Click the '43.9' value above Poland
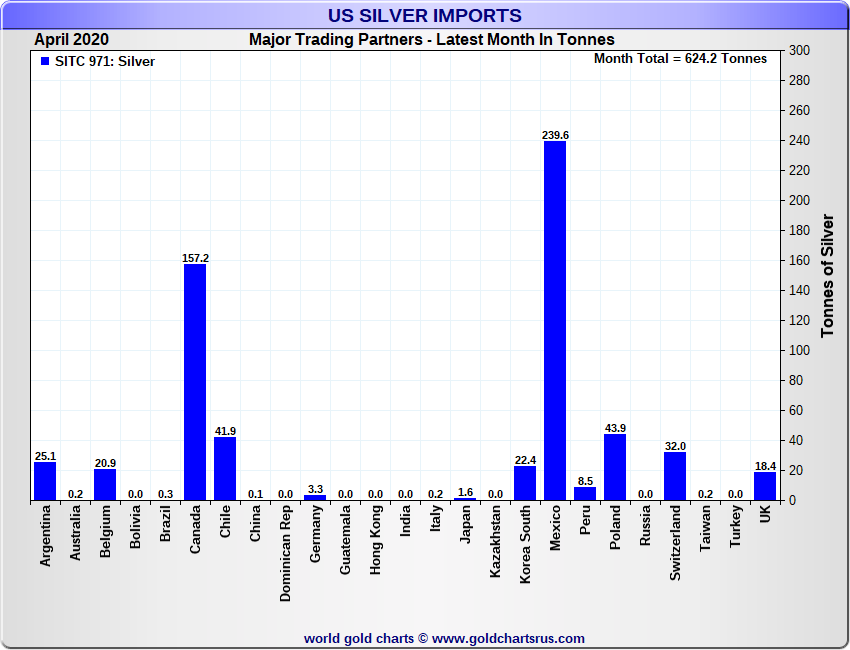Screen dimensions: 850x650 (x=615, y=428)
